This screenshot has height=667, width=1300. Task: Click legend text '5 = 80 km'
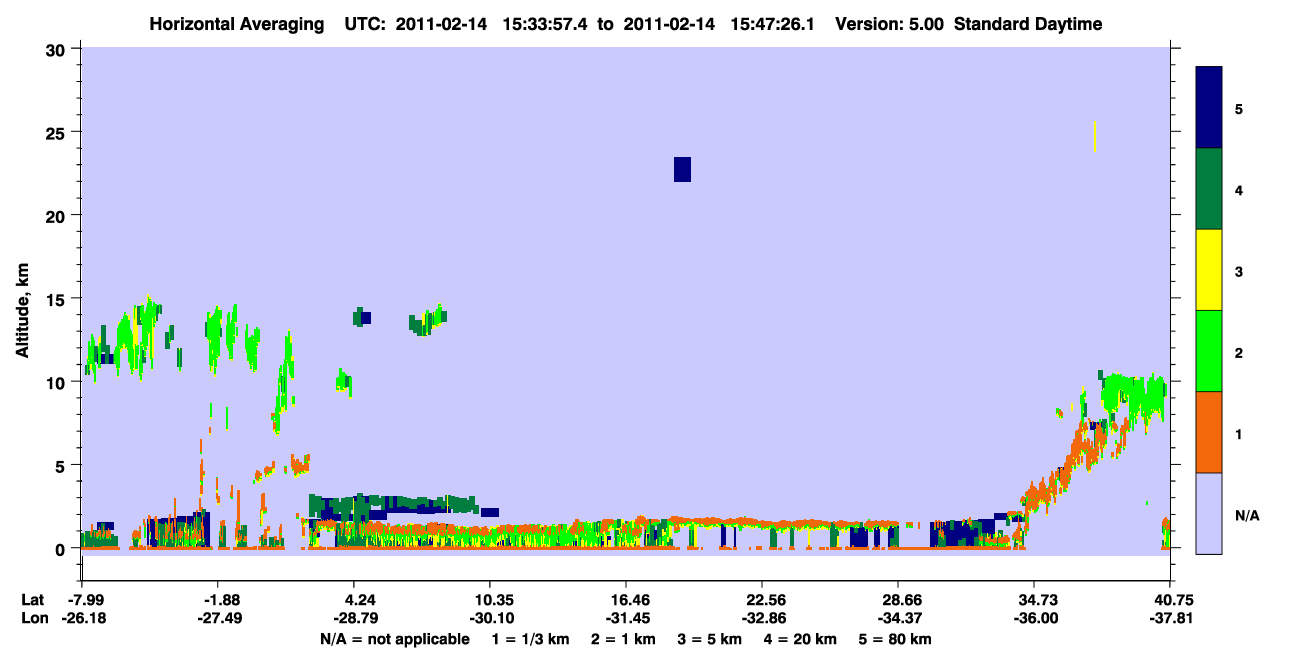point(896,639)
